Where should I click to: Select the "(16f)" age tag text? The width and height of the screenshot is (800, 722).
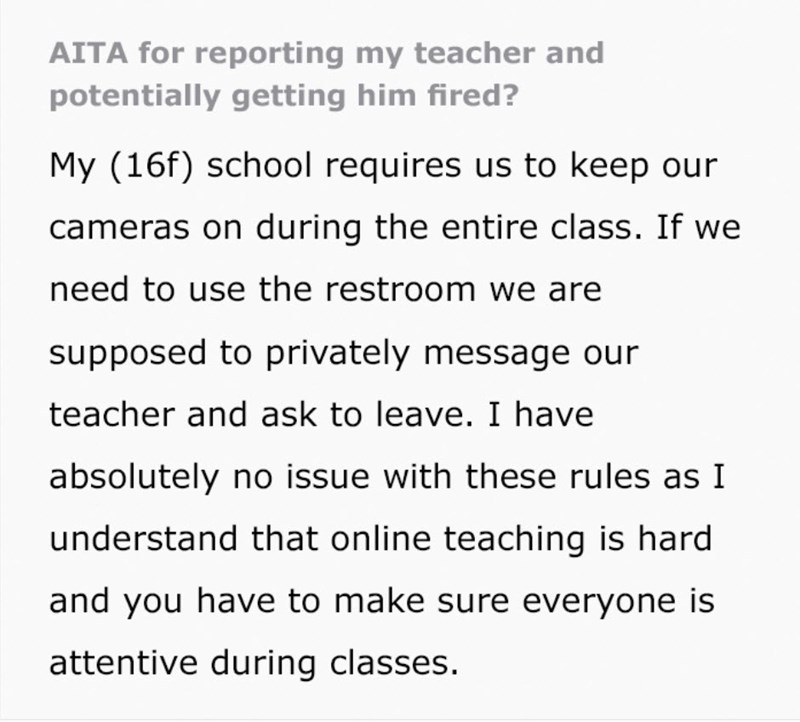click(x=149, y=165)
